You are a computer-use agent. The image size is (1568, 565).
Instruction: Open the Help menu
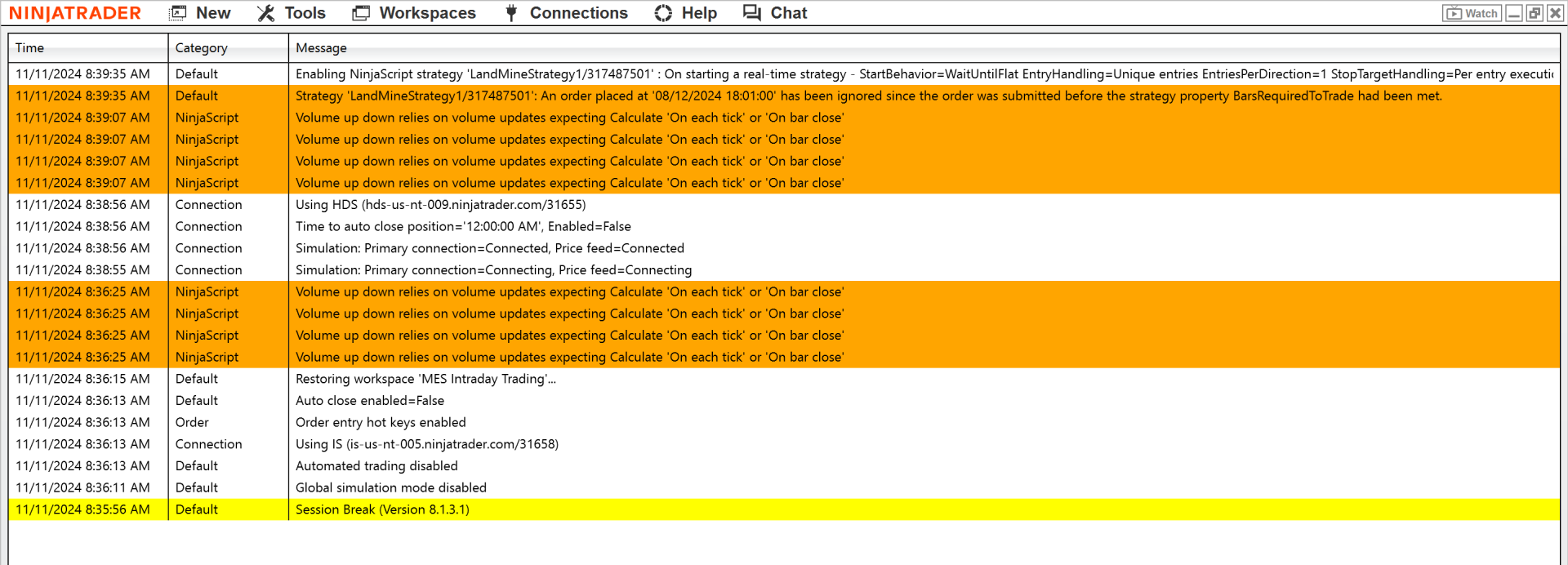point(686,13)
